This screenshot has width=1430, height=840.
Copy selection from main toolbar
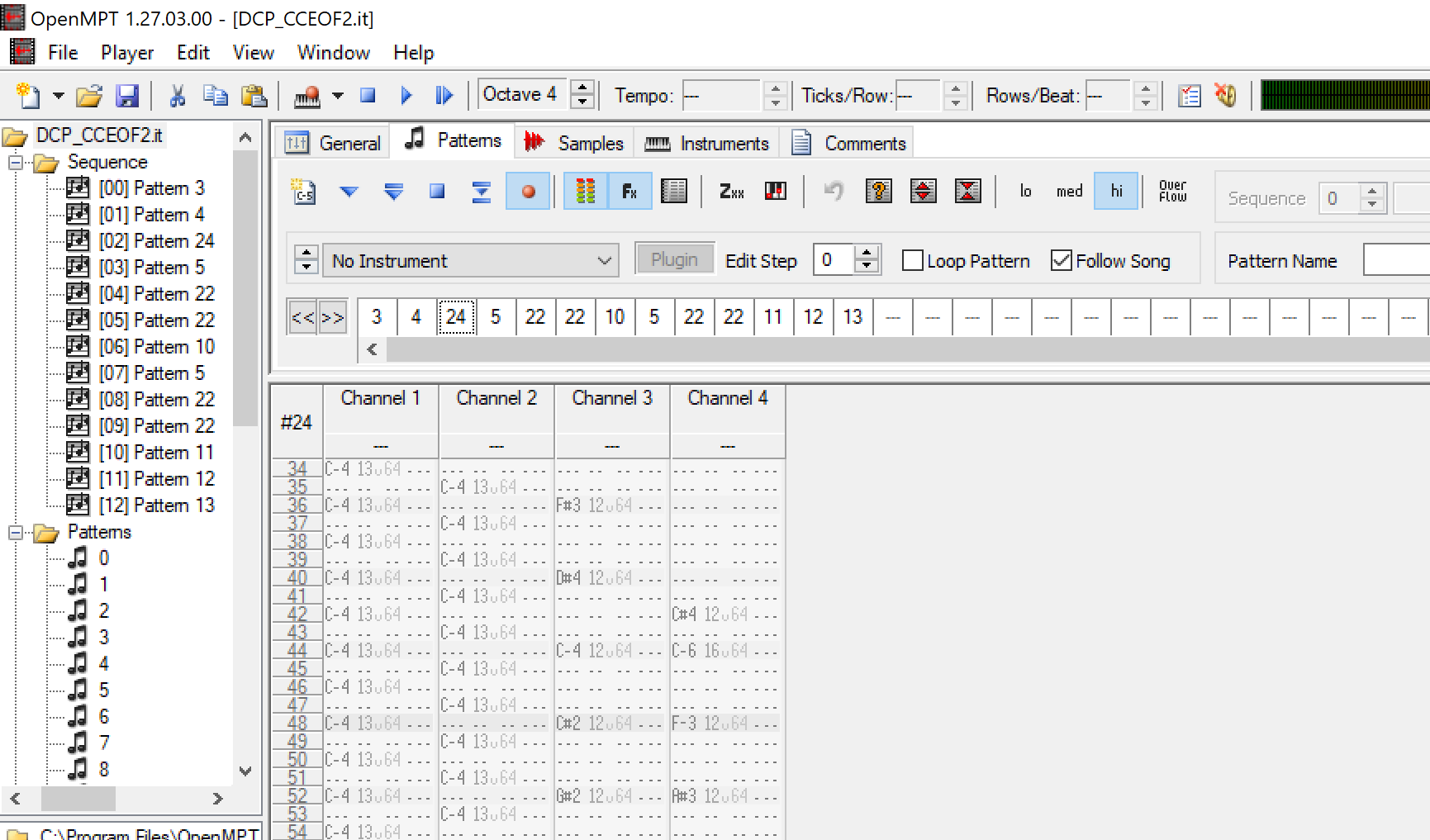click(215, 96)
